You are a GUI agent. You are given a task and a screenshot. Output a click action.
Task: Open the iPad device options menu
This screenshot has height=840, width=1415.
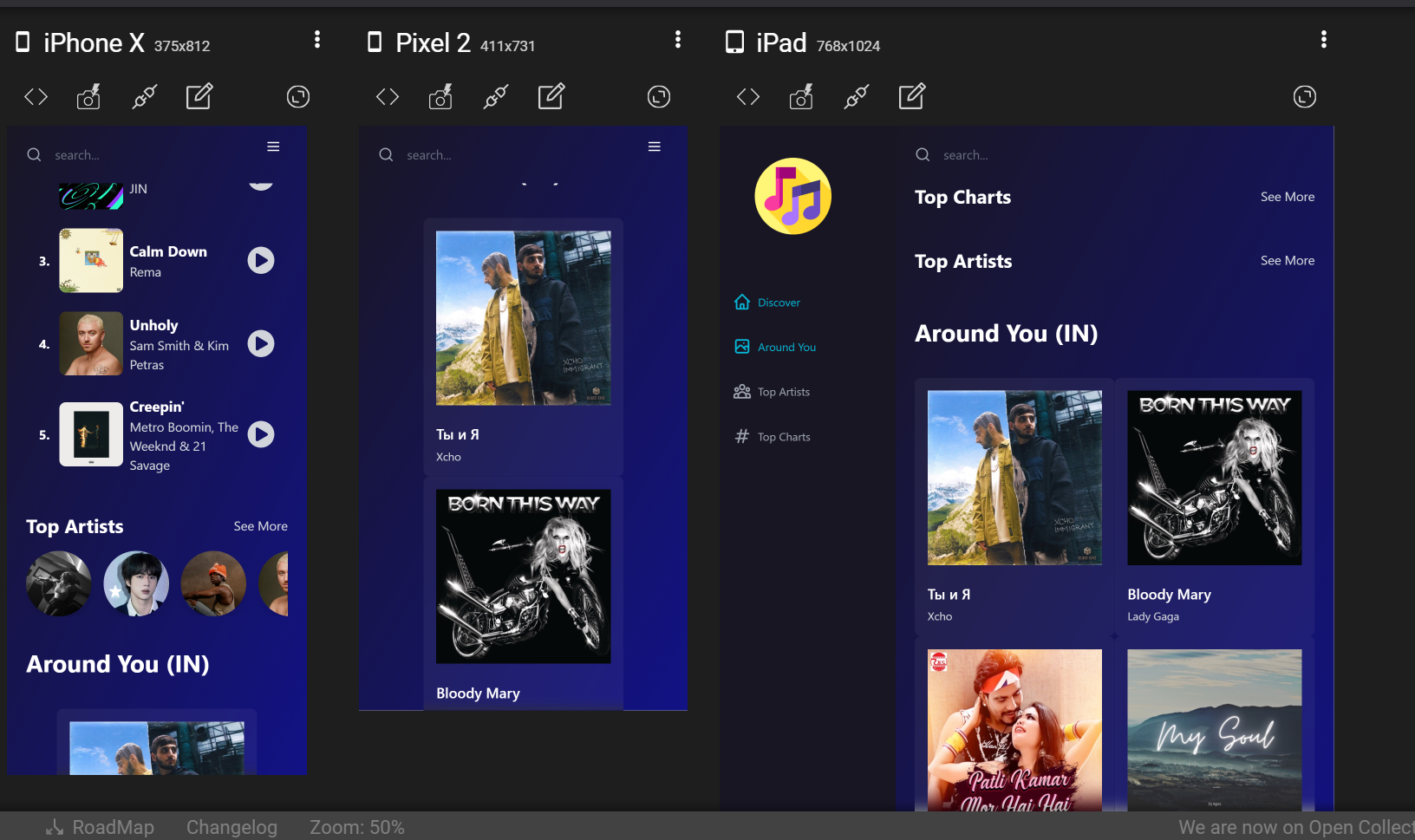point(1324,39)
